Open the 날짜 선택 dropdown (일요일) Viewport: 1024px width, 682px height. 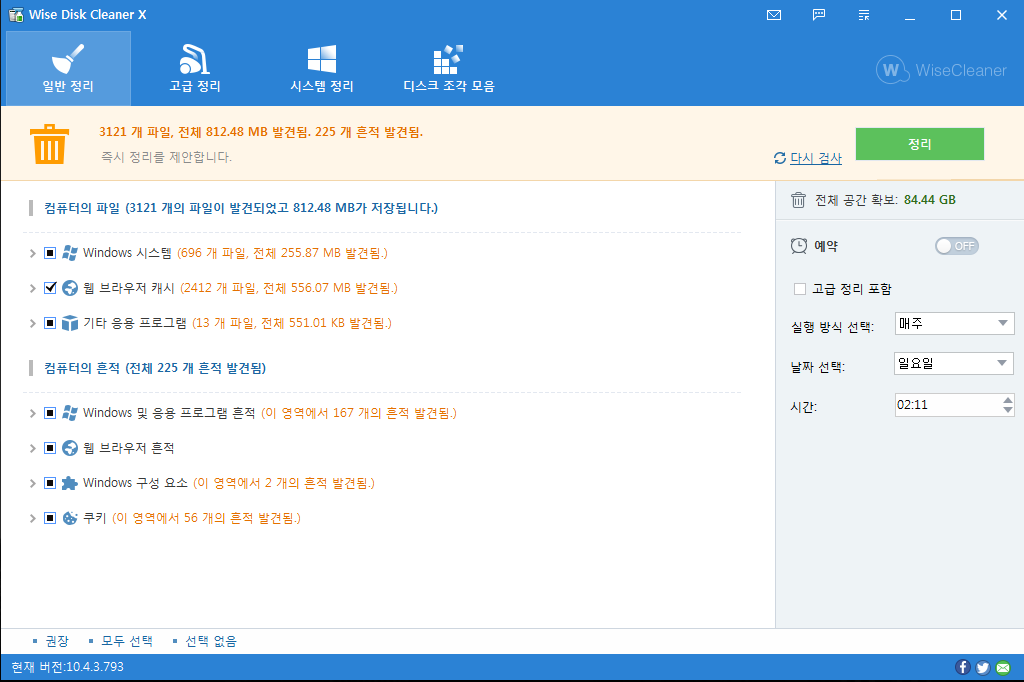(953, 363)
